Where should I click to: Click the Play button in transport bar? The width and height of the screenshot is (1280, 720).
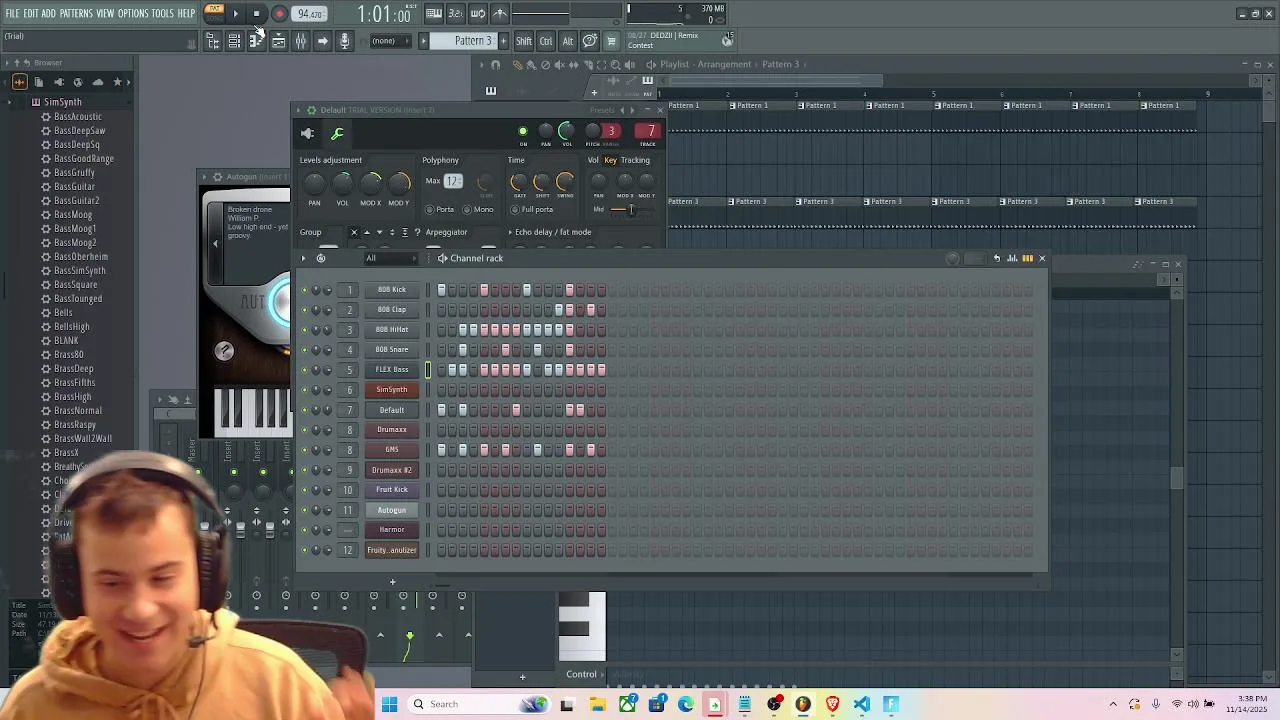click(x=235, y=14)
